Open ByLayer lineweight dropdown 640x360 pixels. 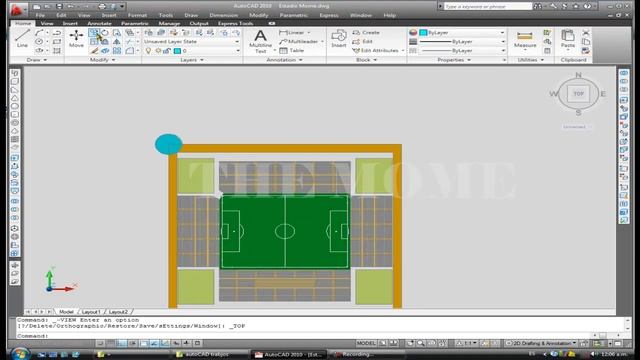463,41
